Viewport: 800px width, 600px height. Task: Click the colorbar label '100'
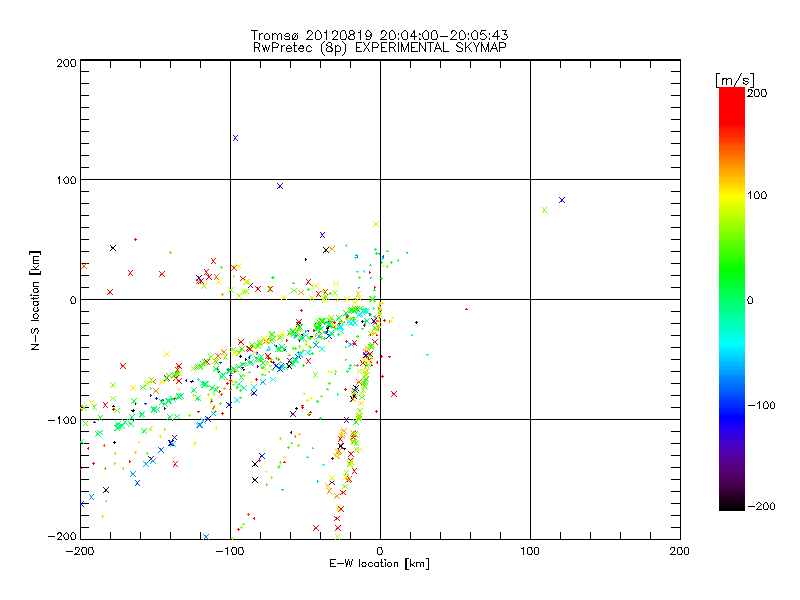[x=757, y=195]
